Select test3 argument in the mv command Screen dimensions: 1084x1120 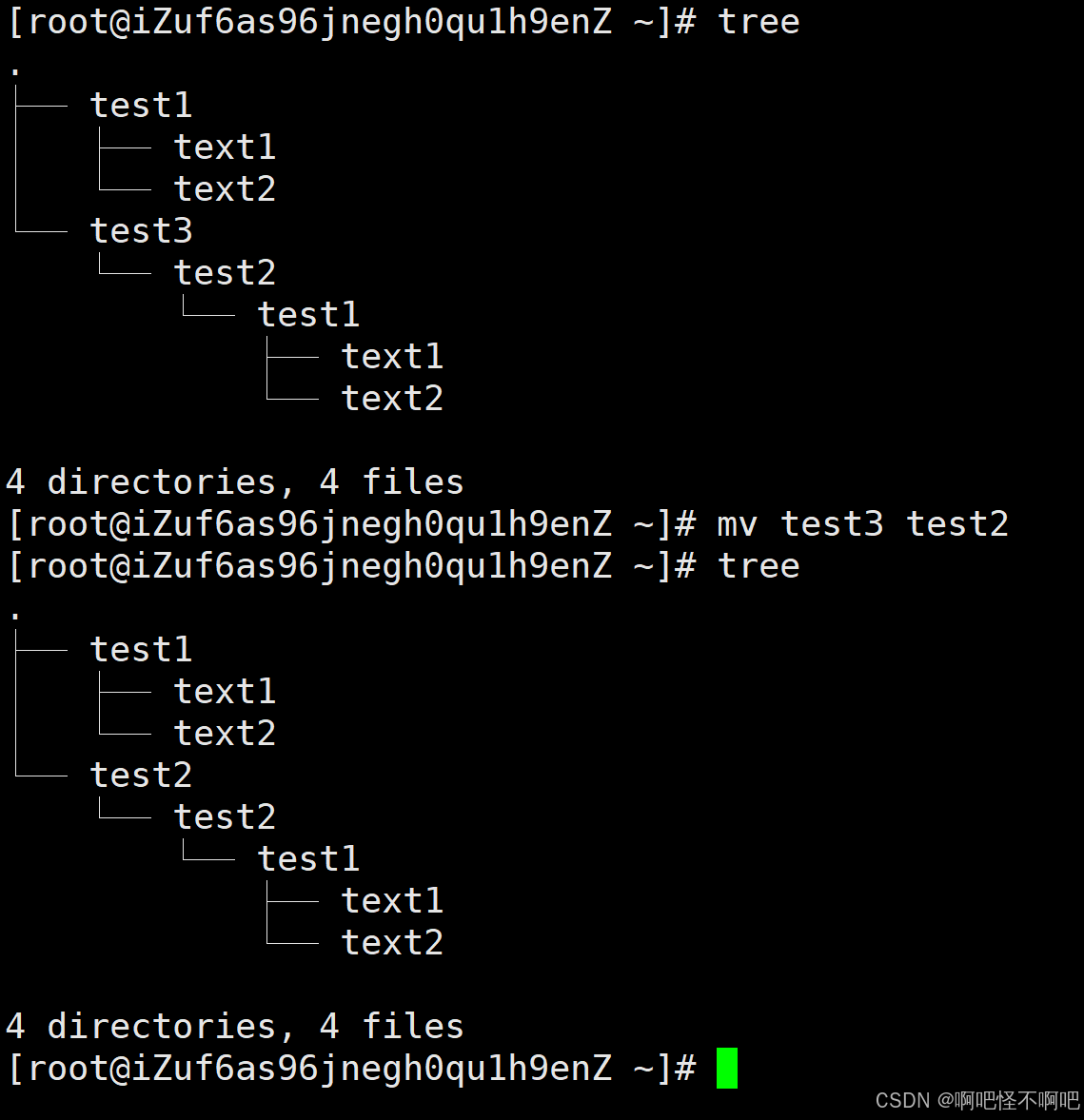point(832,524)
